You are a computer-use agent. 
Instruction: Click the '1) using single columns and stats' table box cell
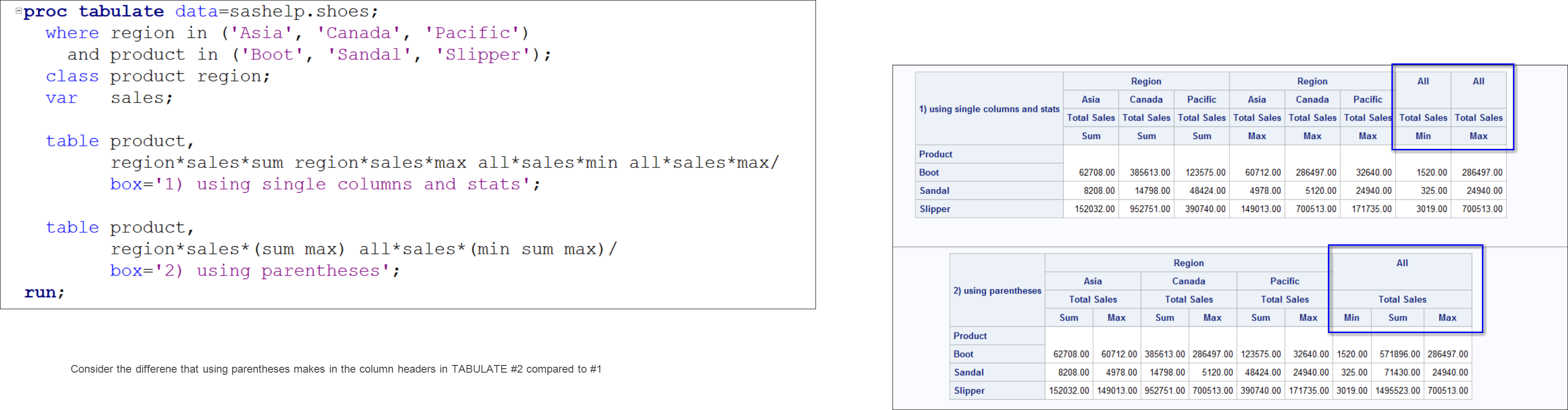pos(988,109)
